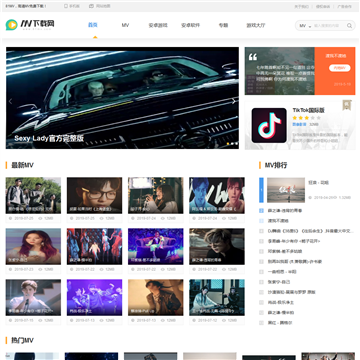Click the star rating under TikTok国际版
360x360 pixels.
307,118
